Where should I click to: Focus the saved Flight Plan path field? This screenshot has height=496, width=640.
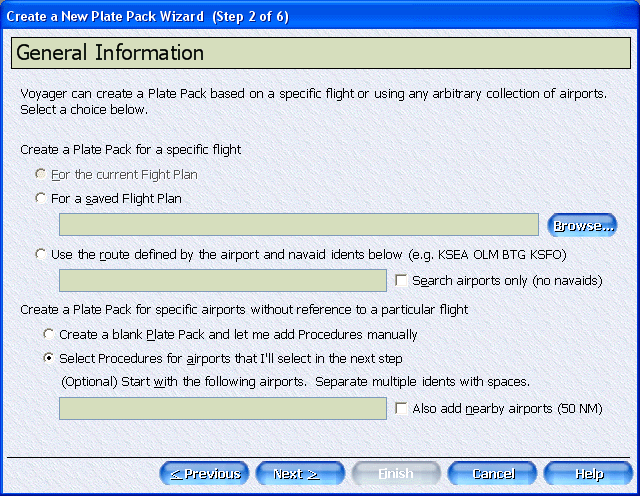299,225
